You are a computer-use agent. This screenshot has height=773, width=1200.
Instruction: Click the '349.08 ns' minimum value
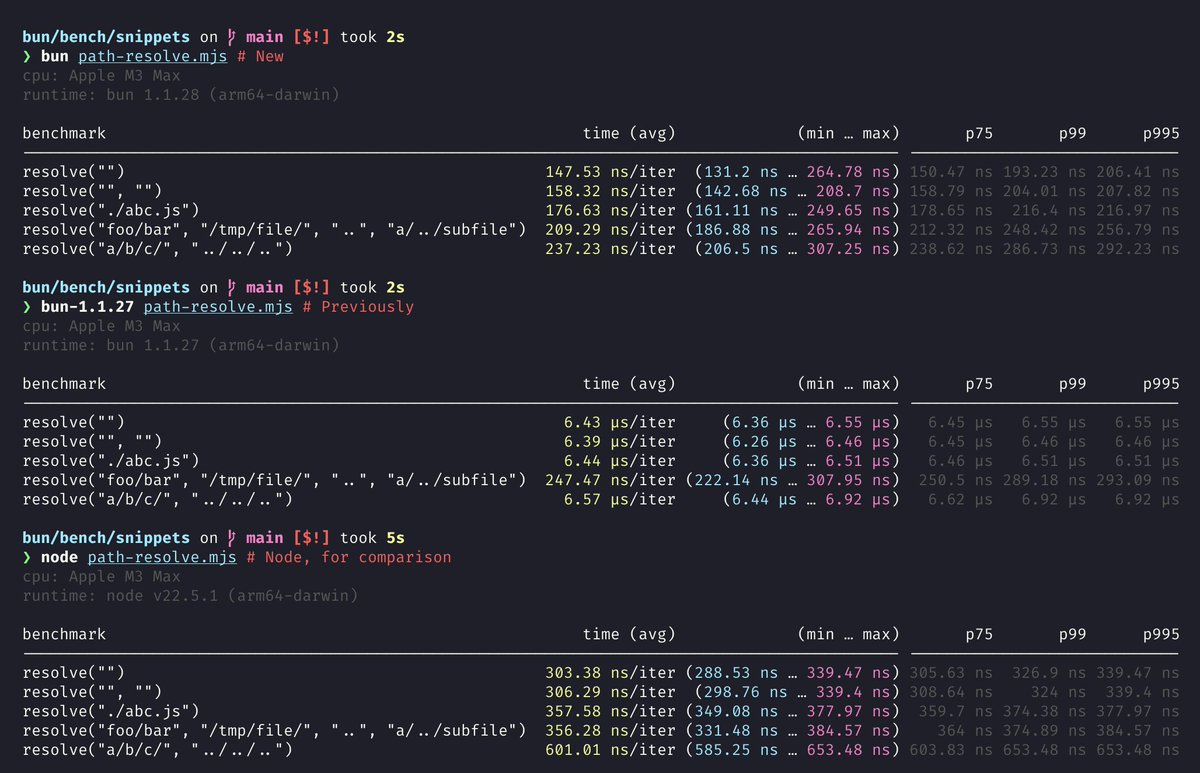click(x=736, y=711)
